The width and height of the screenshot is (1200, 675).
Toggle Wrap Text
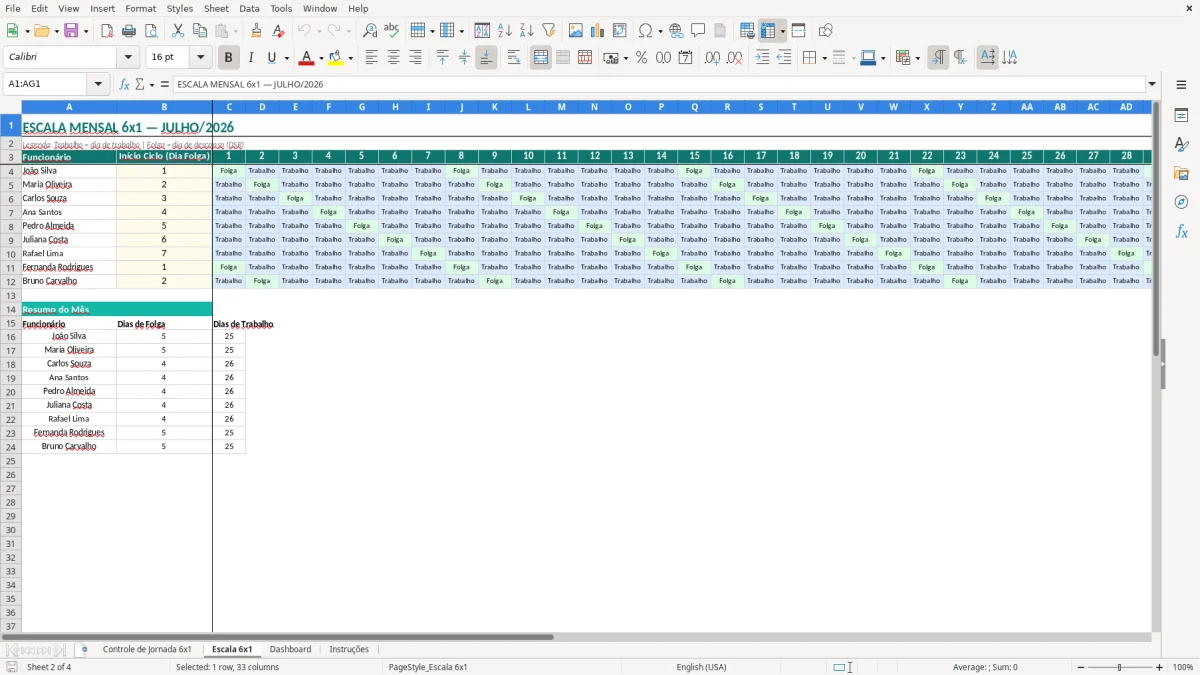click(514, 58)
